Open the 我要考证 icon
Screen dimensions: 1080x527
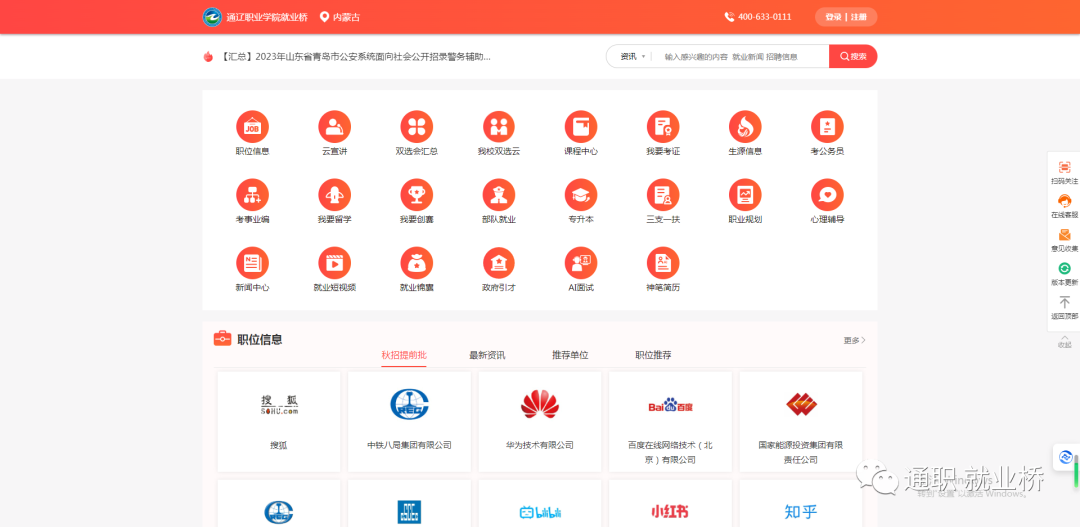(663, 127)
